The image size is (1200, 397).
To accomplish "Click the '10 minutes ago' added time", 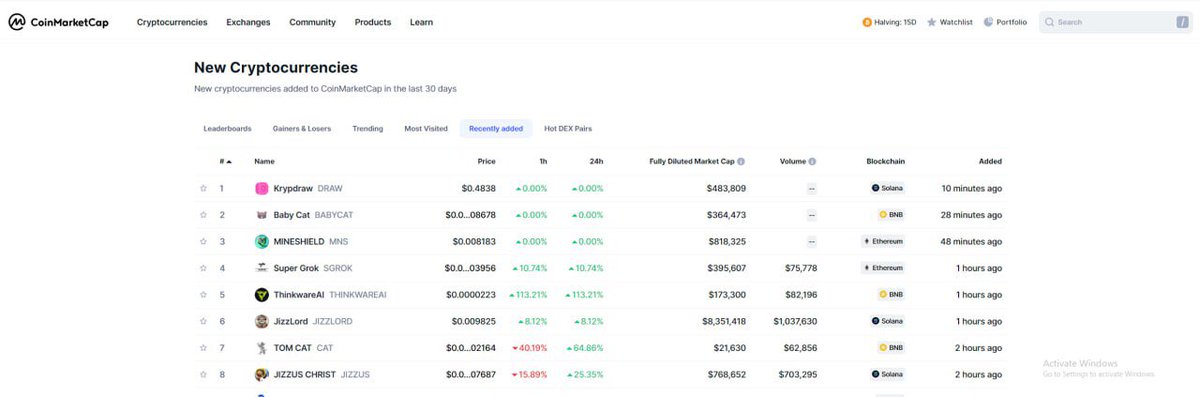I will [972, 188].
